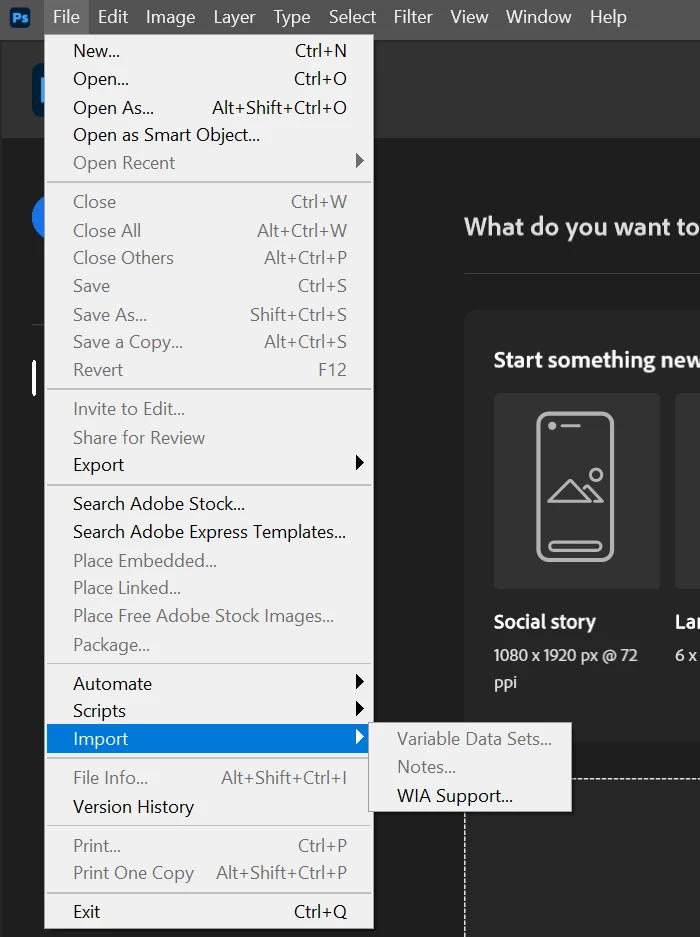Select the highlighted Import entry
This screenshot has height=937, width=700.
(209, 739)
